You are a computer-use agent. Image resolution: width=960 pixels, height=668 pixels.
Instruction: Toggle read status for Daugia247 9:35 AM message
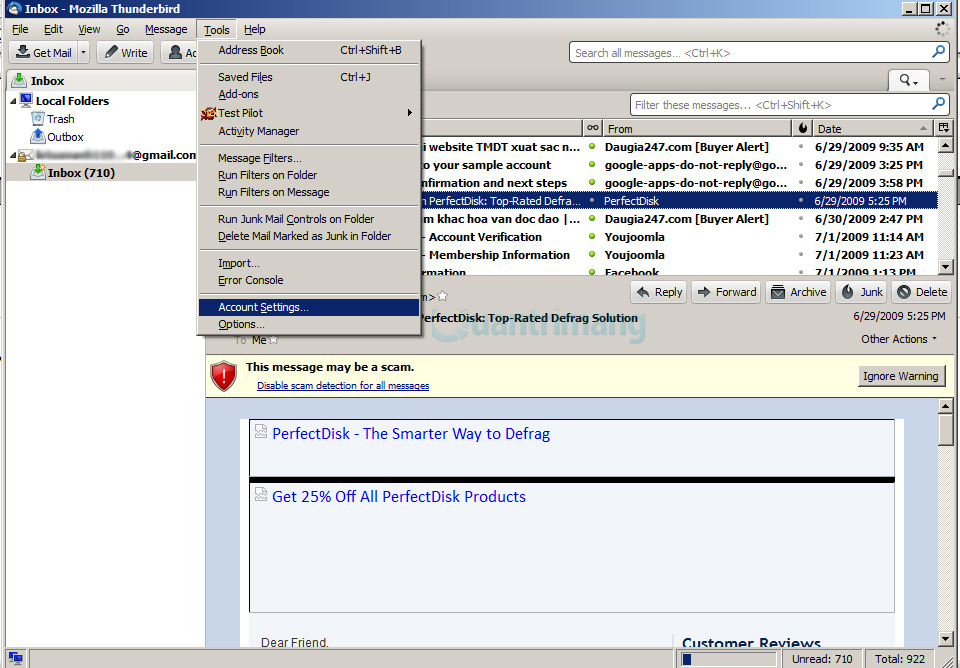point(592,146)
